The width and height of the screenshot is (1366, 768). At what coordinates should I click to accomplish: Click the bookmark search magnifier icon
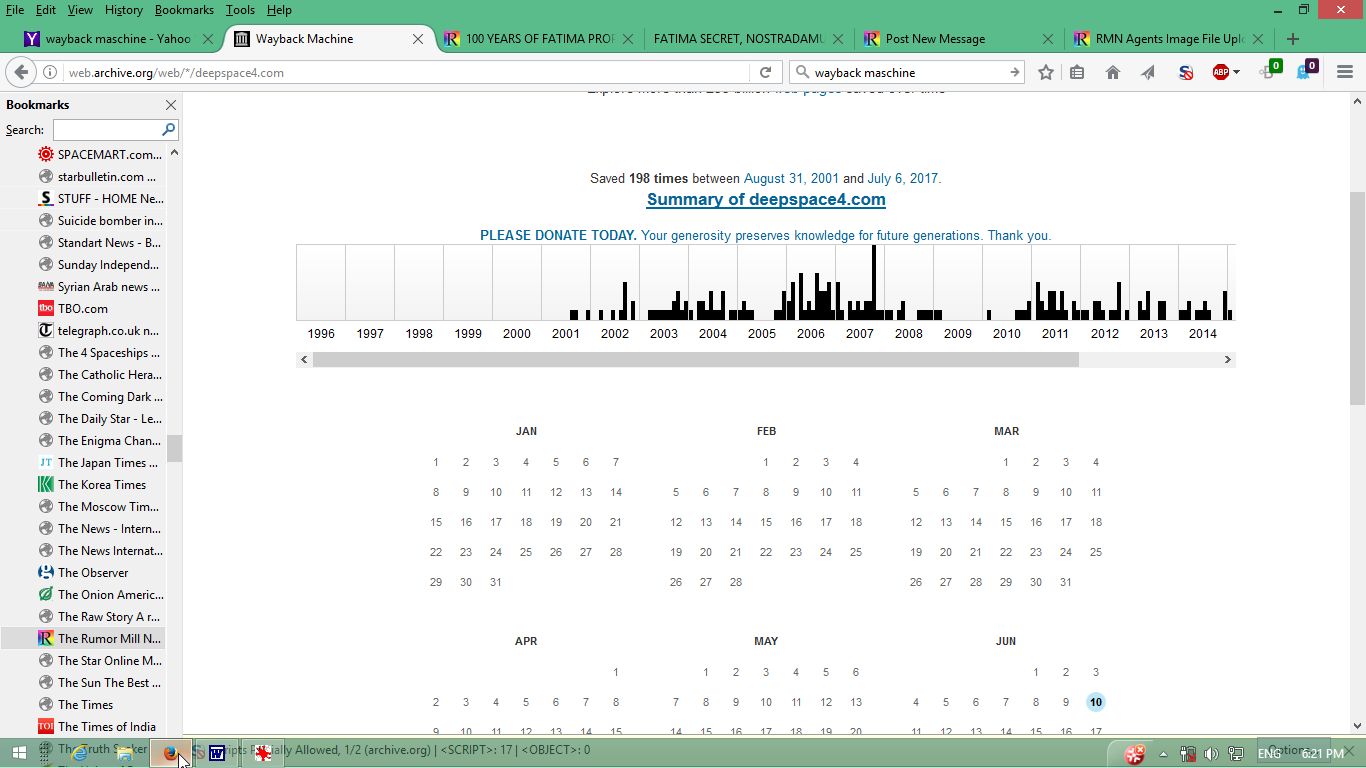tap(168, 129)
